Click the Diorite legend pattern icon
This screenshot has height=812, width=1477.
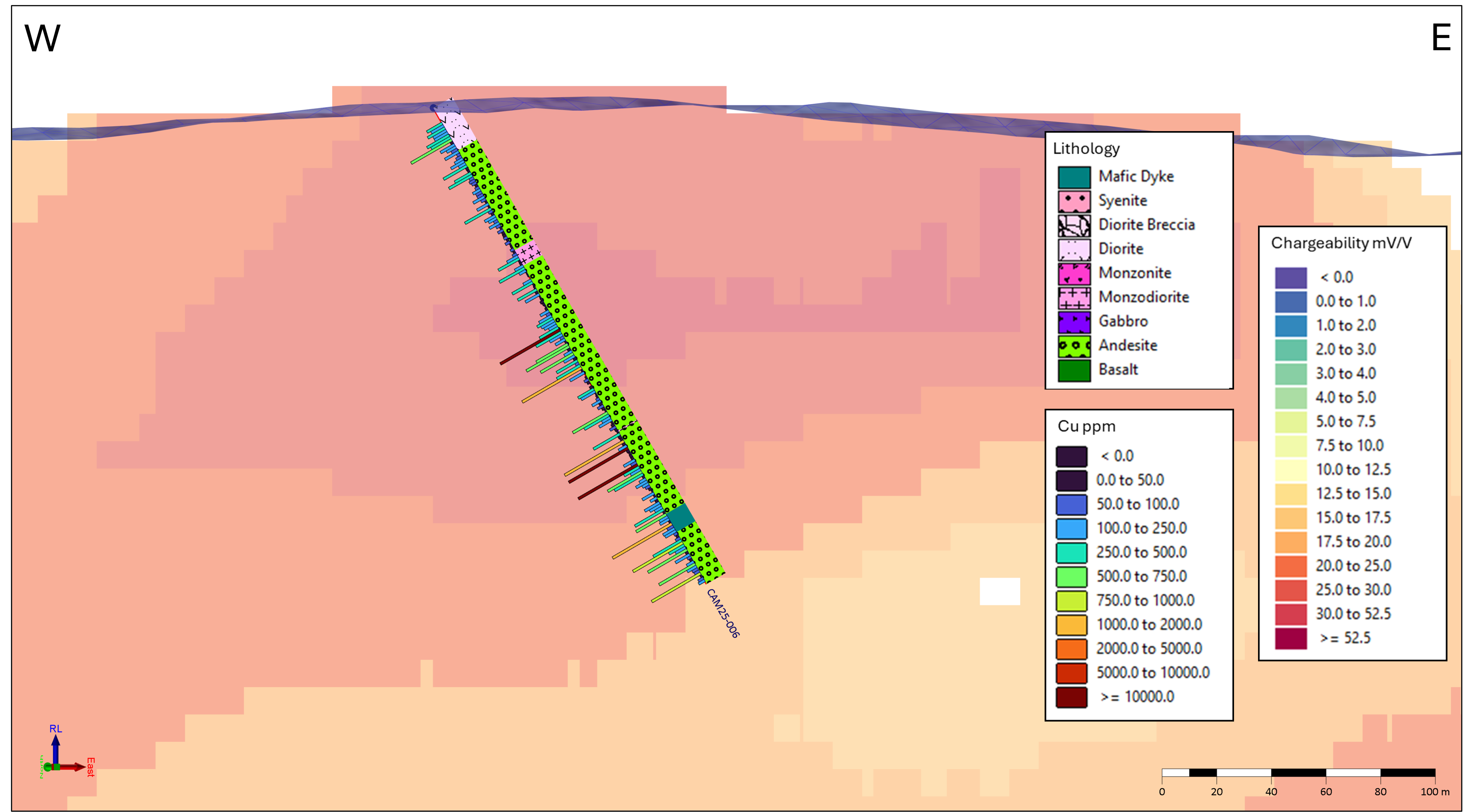[x=1074, y=250]
